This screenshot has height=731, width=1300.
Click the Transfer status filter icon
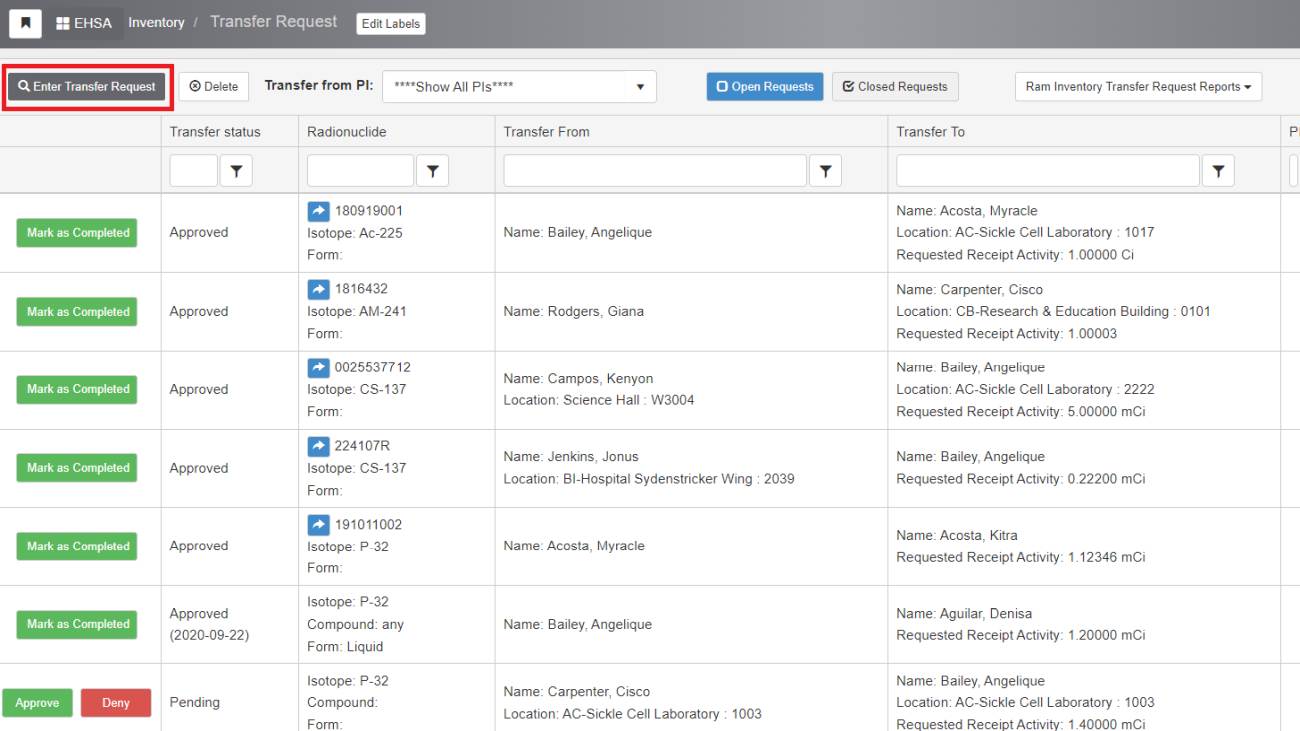click(236, 172)
